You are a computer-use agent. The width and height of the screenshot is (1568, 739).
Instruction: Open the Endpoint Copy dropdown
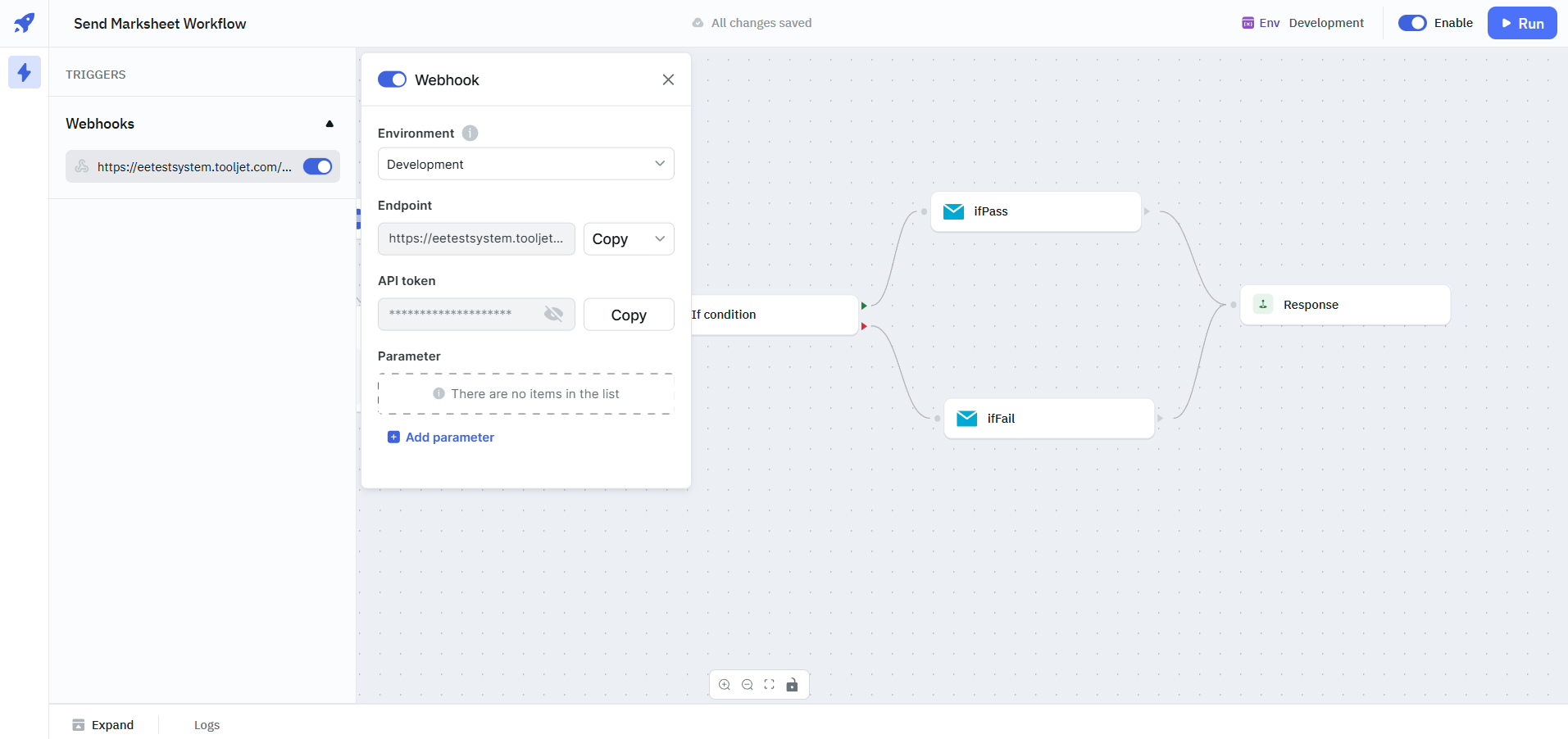[628, 239]
